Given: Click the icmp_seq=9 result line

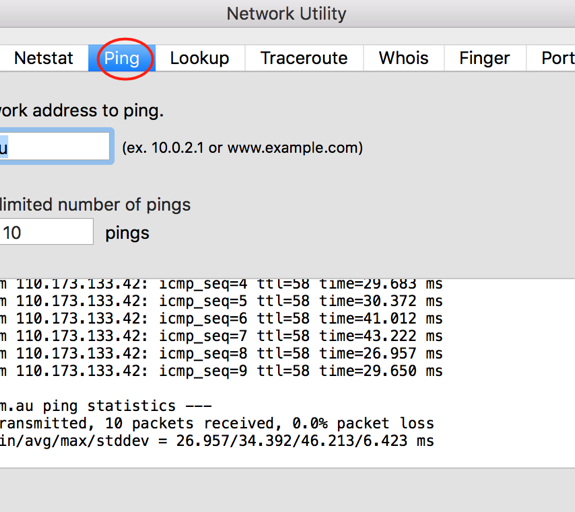Looking at the screenshot, I should (x=221, y=371).
